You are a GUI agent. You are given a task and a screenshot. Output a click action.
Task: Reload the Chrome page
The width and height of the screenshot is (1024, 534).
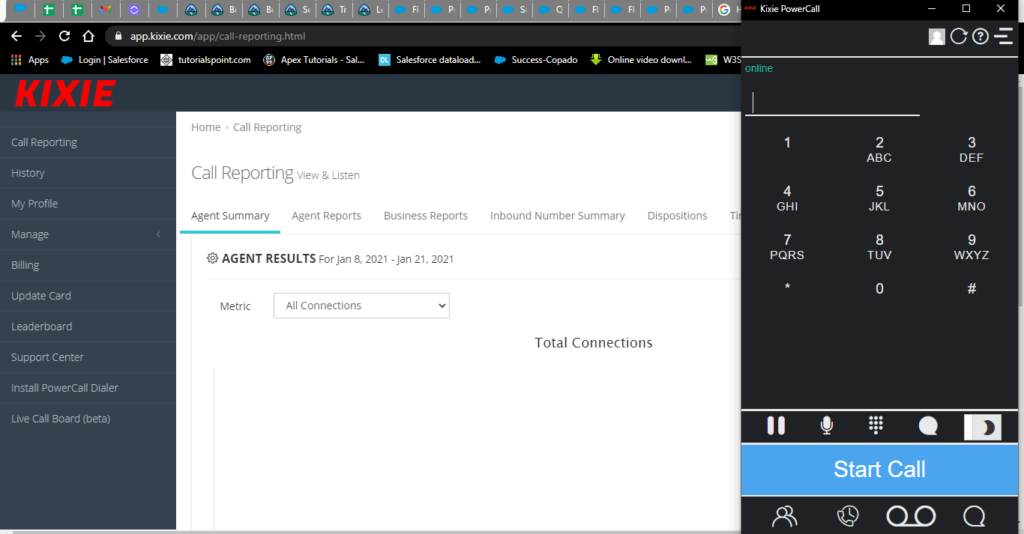[64, 36]
